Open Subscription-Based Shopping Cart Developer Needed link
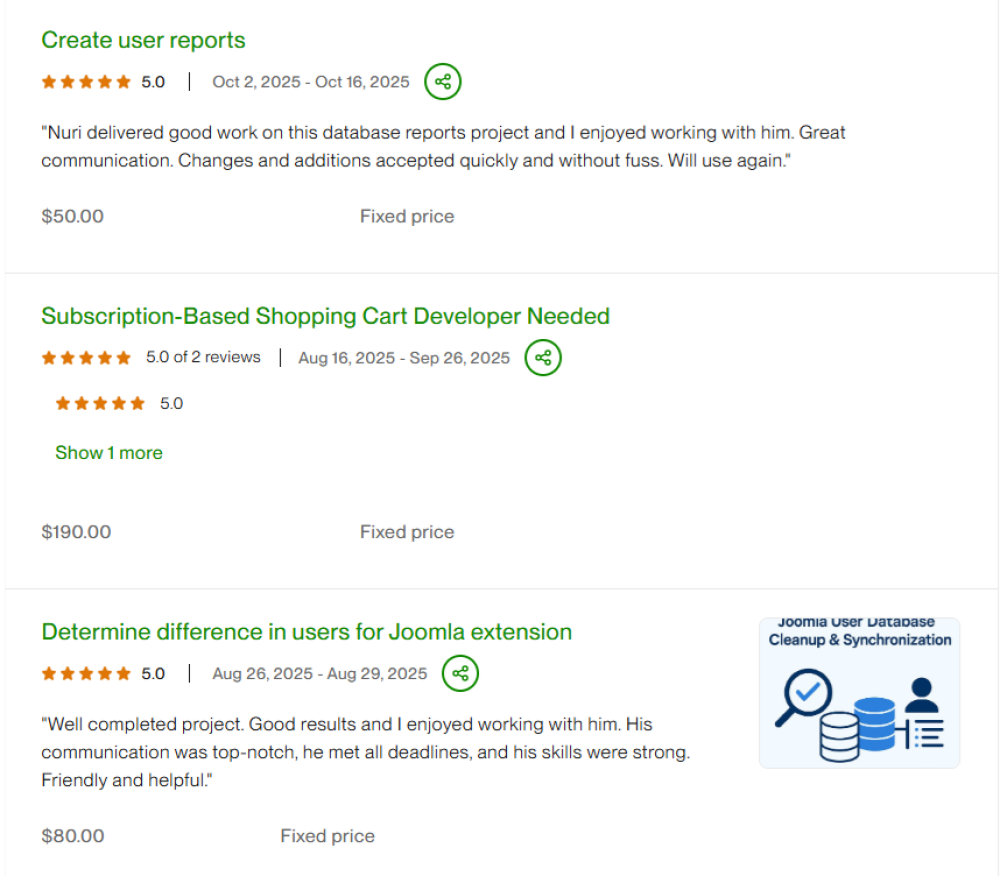Viewport: 1000px width, 876px height. (325, 316)
